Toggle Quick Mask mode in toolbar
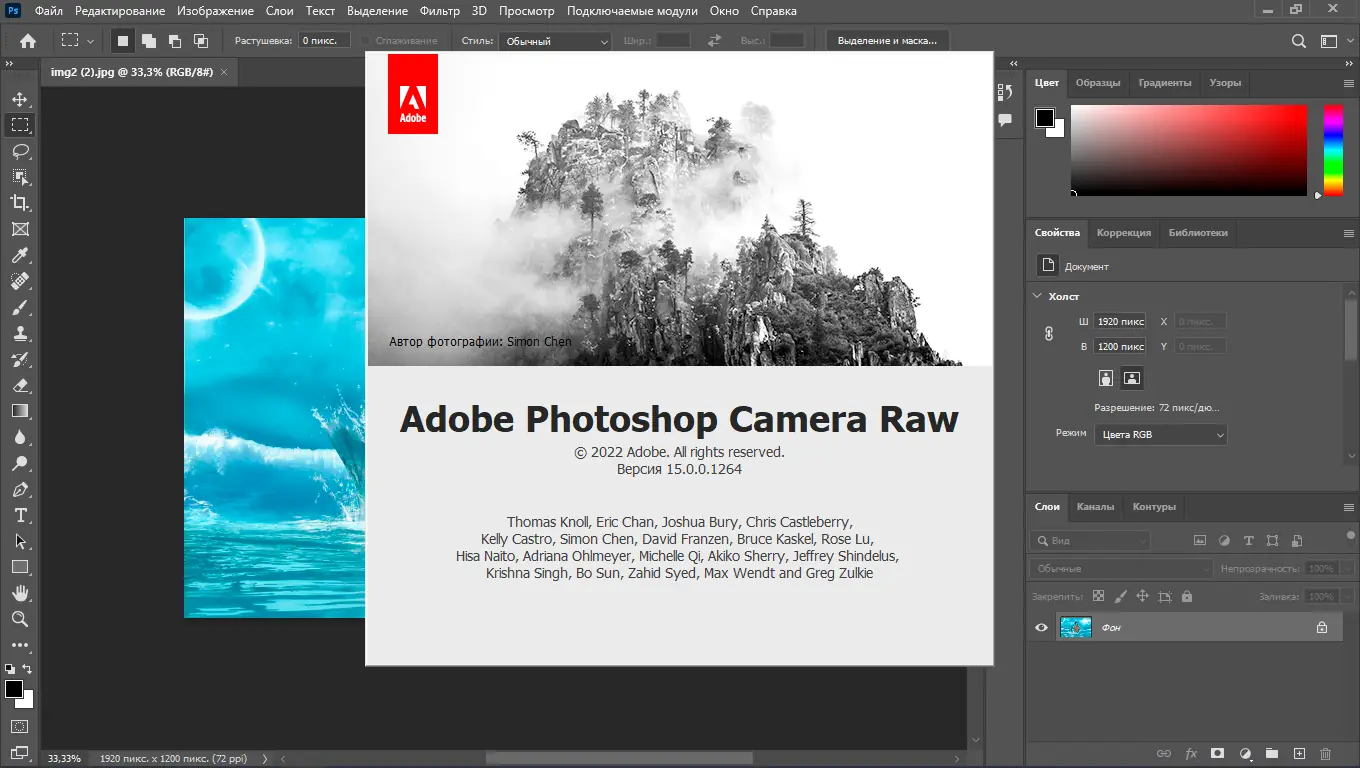Screen dimensions: 1360x768 (x=20, y=725)
